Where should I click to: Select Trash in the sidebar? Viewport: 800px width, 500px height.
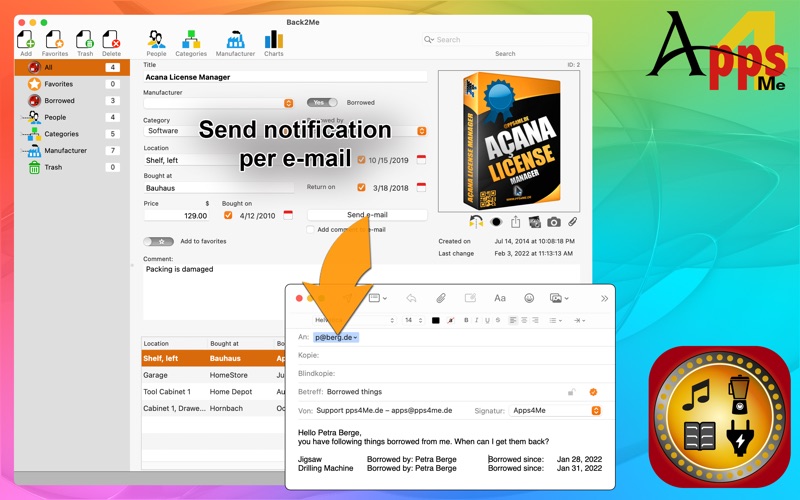click(72, 167)
